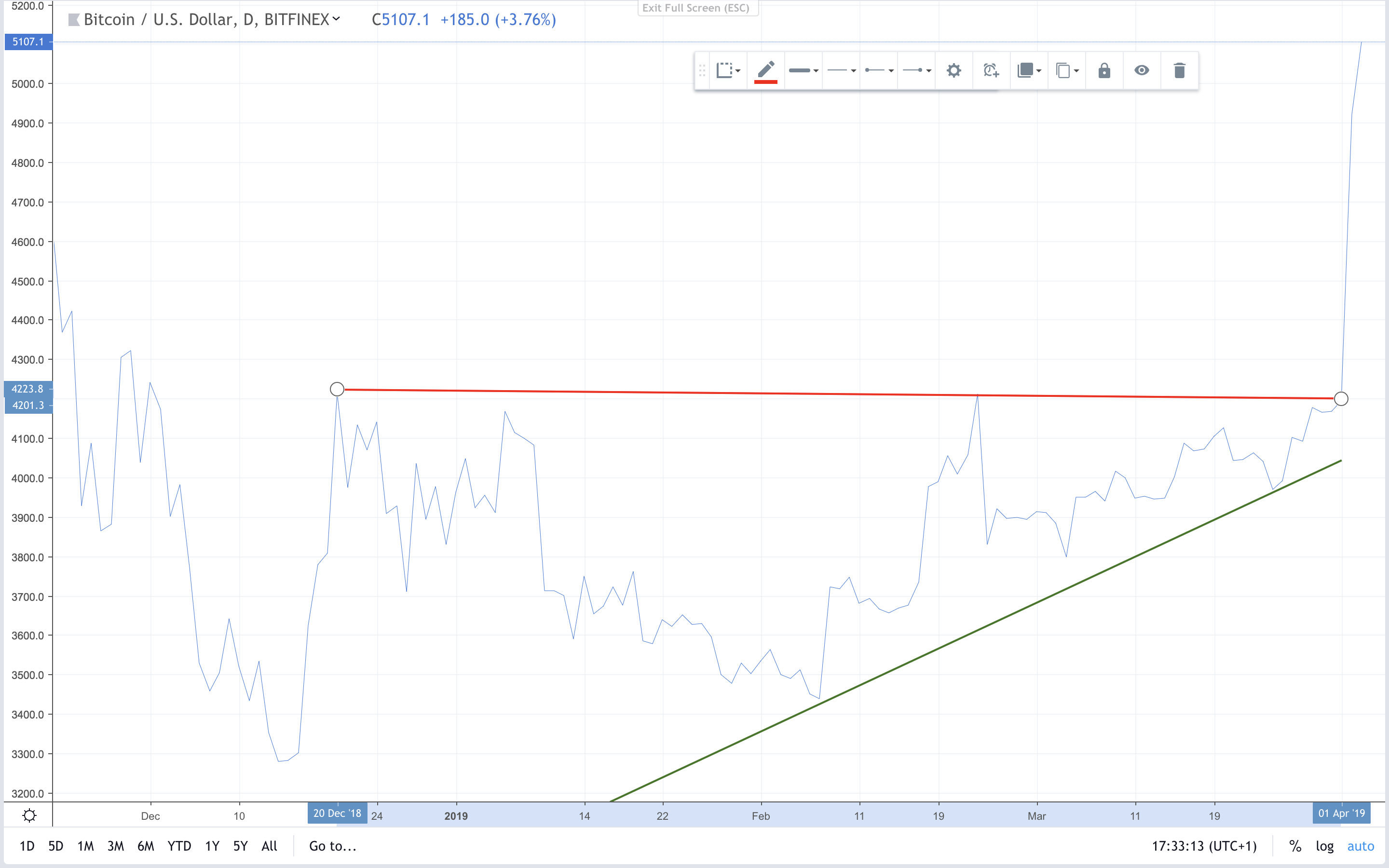Delete the drawing with the trash icon

(1180, 70)
